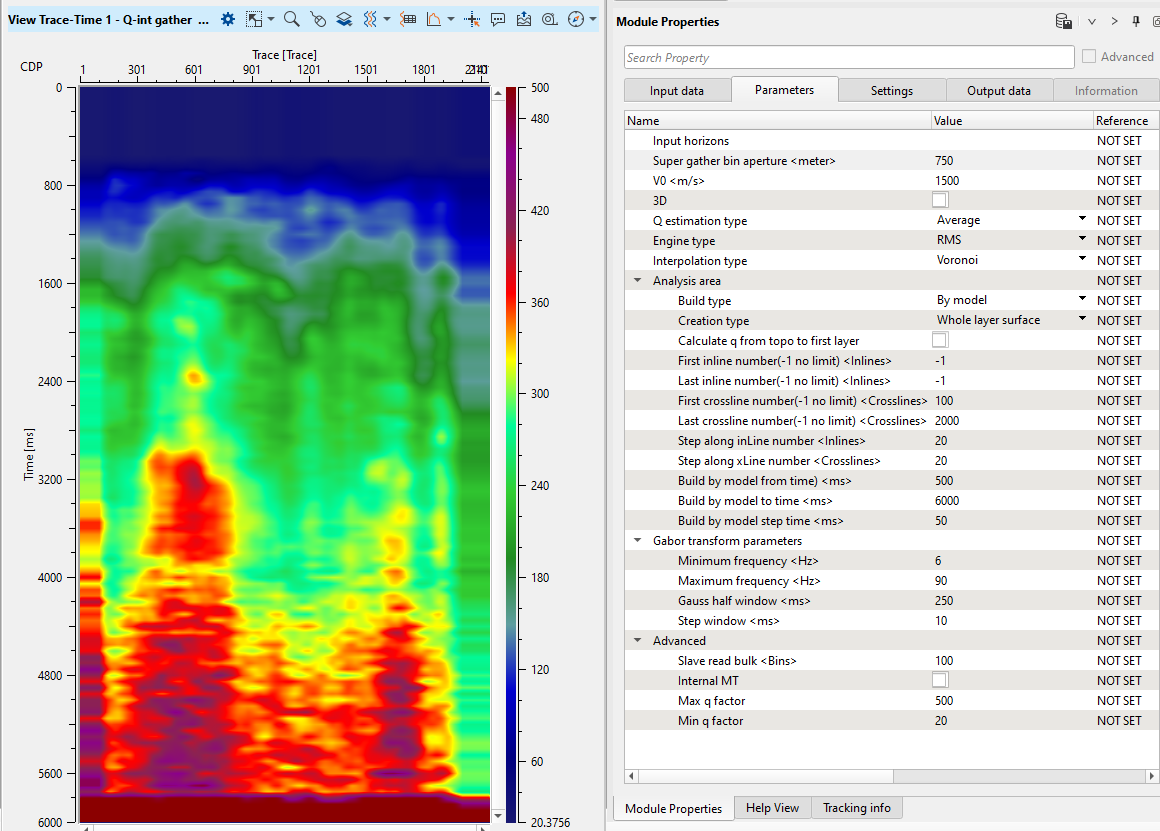
Task: Open view settings gear icon
Action: (228, 19)
